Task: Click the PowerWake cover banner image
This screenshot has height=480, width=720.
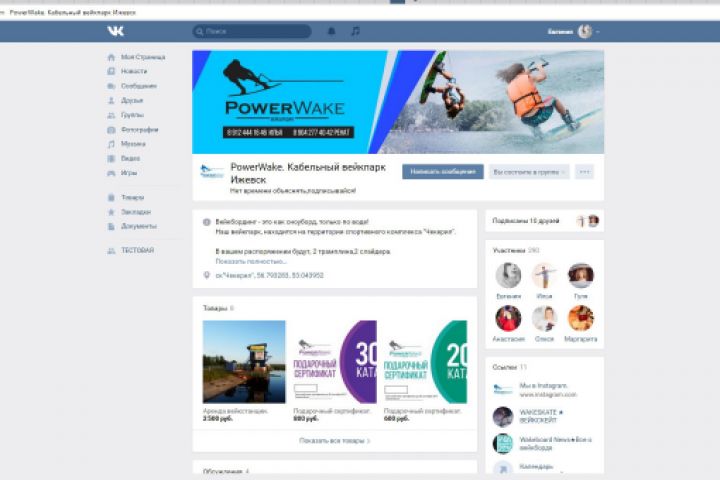Action: coord(398,102)
